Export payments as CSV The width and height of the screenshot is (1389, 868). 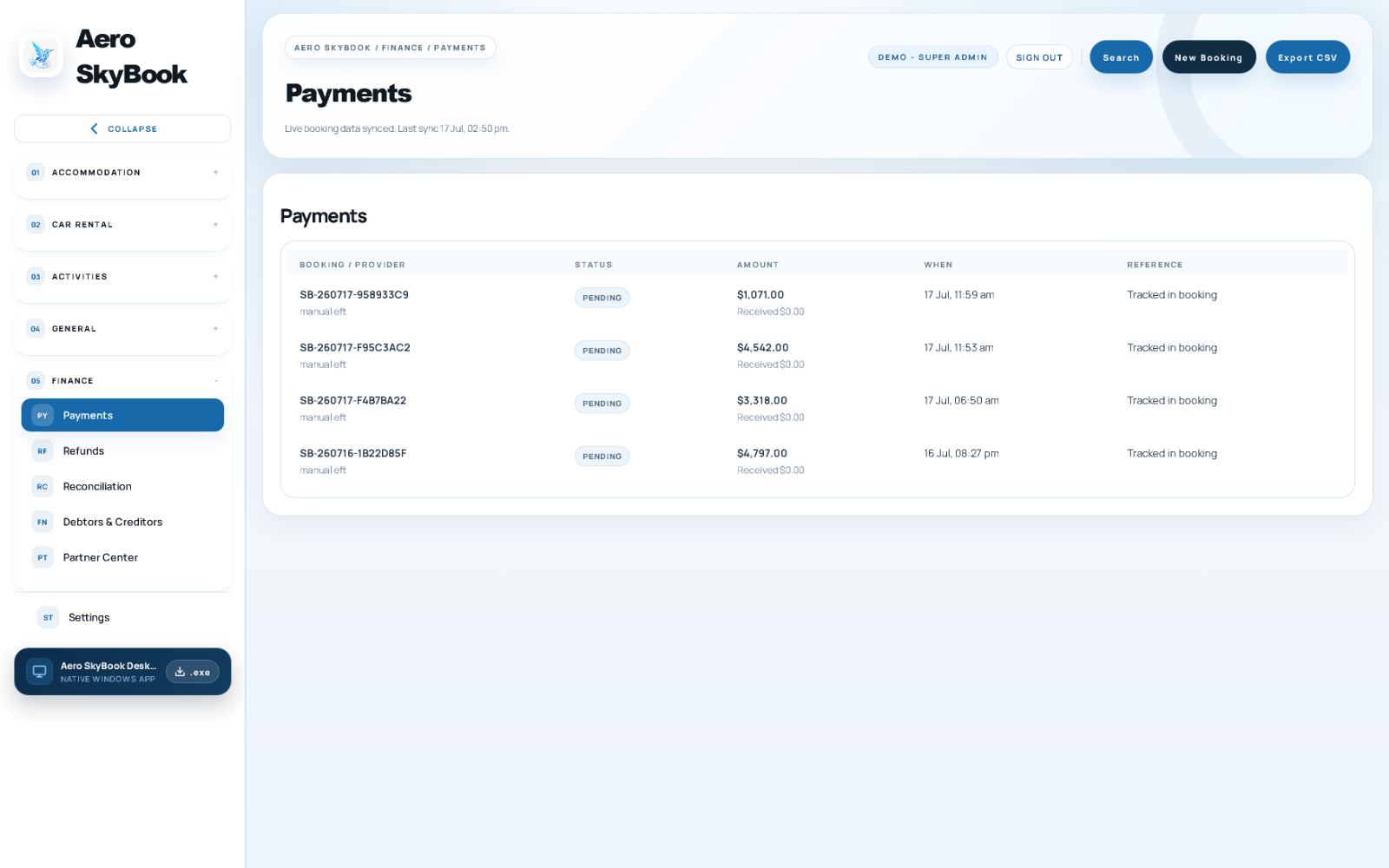1307,57
